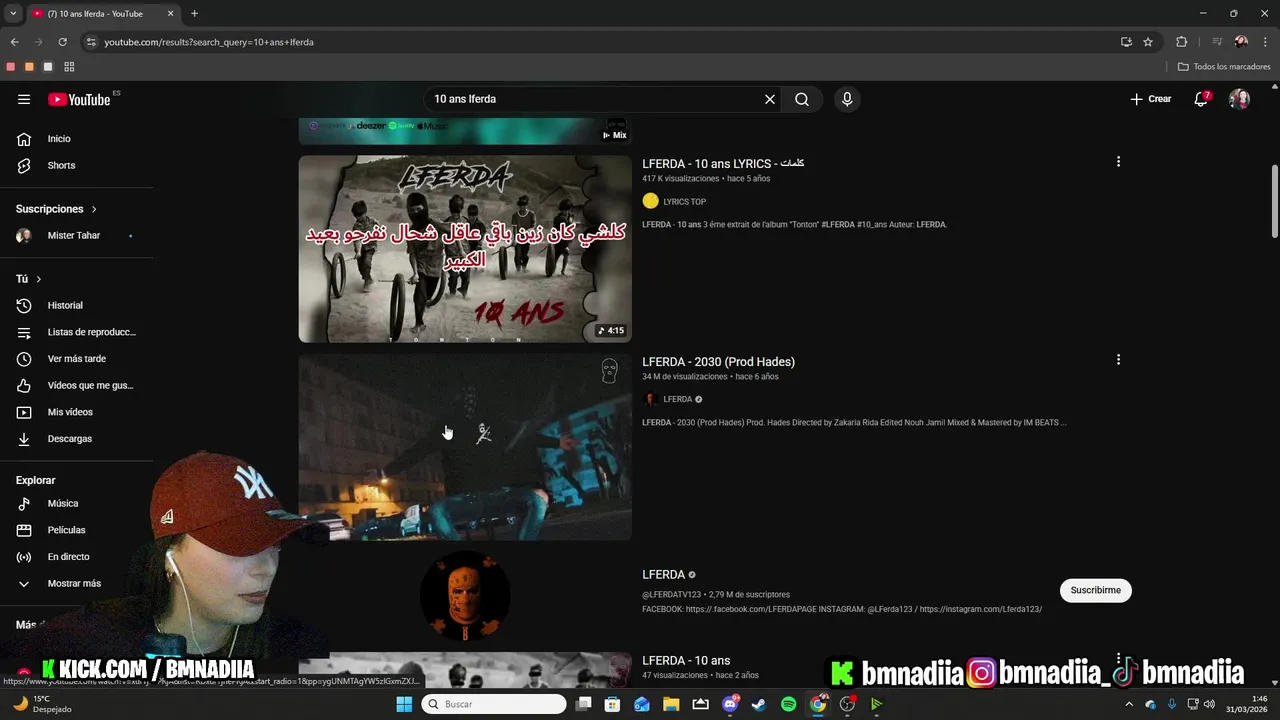
Task: Open LFERDA channel name under 2030 video
Action: coord(677,399)
